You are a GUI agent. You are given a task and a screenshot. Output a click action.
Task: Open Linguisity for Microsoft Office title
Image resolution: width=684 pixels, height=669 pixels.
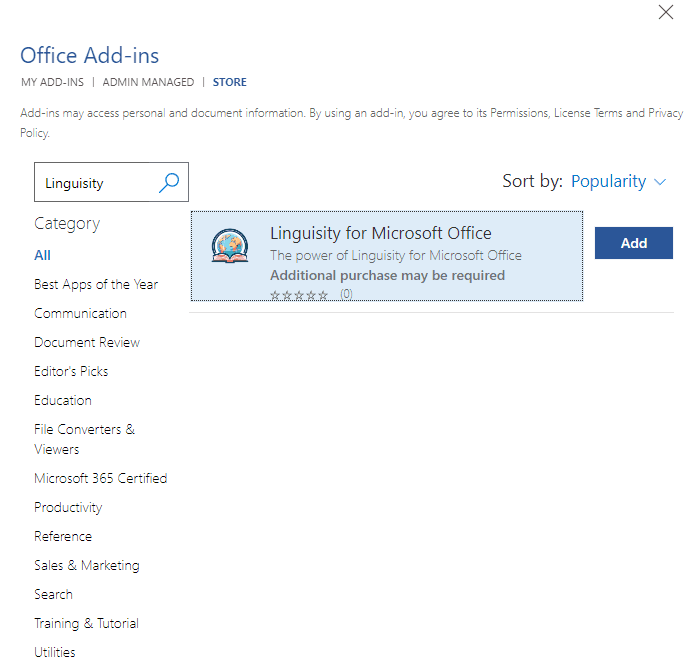coord(380,233)
